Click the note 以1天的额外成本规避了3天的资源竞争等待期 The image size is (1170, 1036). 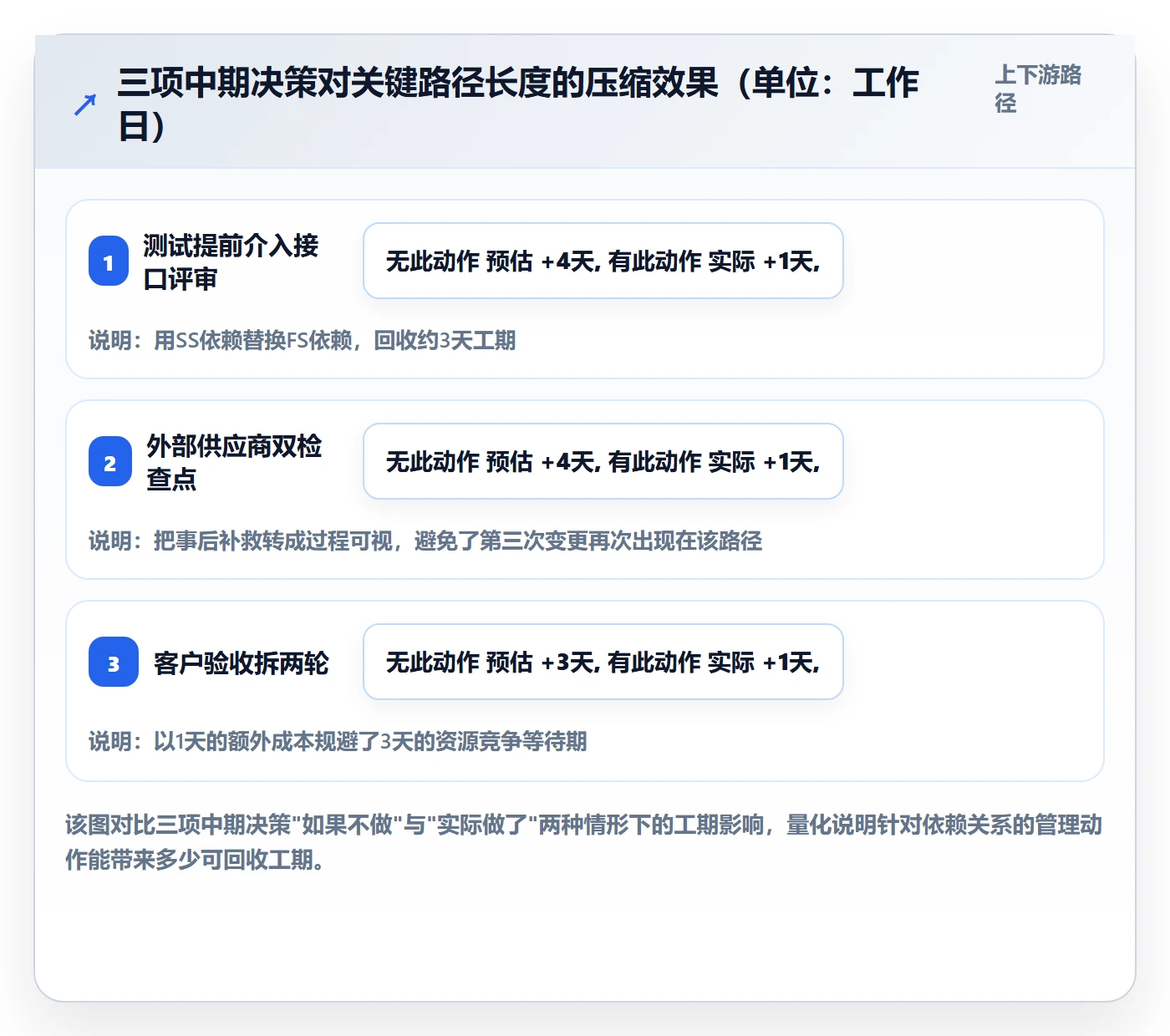tap(338, 741)
